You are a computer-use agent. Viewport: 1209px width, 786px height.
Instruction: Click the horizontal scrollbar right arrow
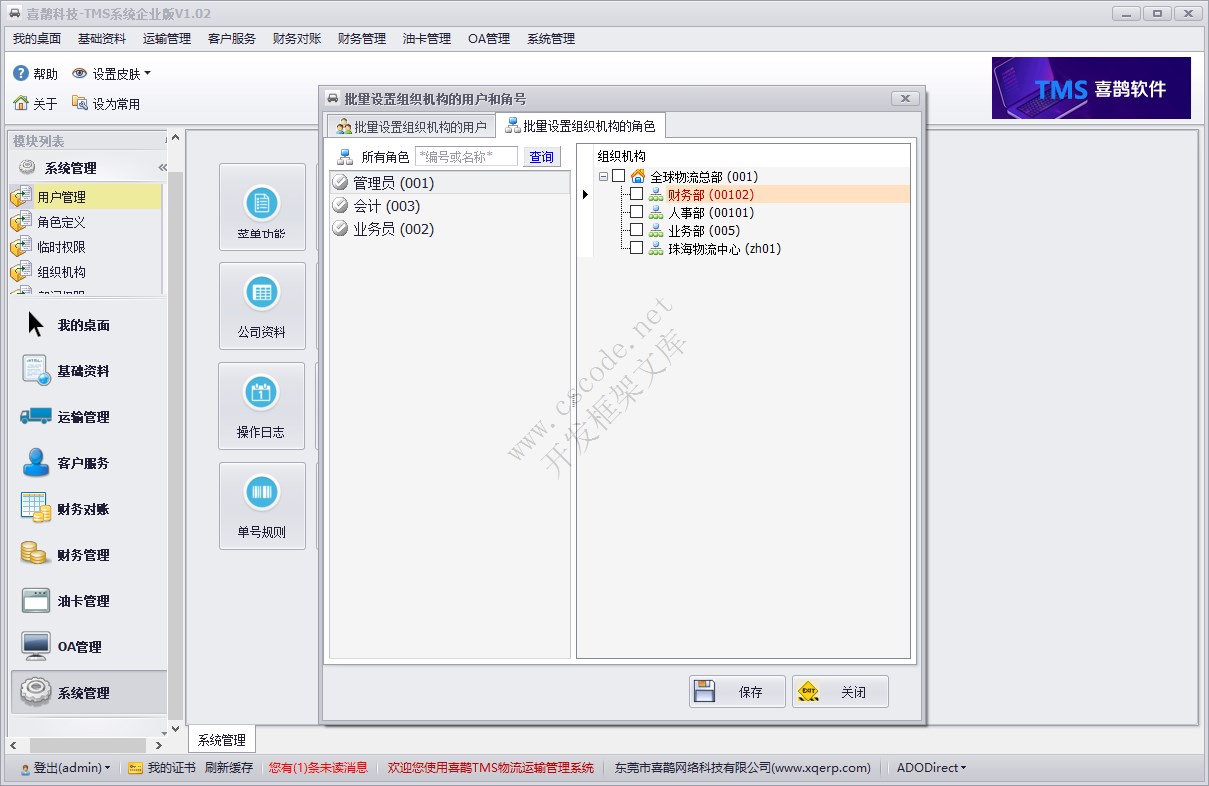pos(159,745)
